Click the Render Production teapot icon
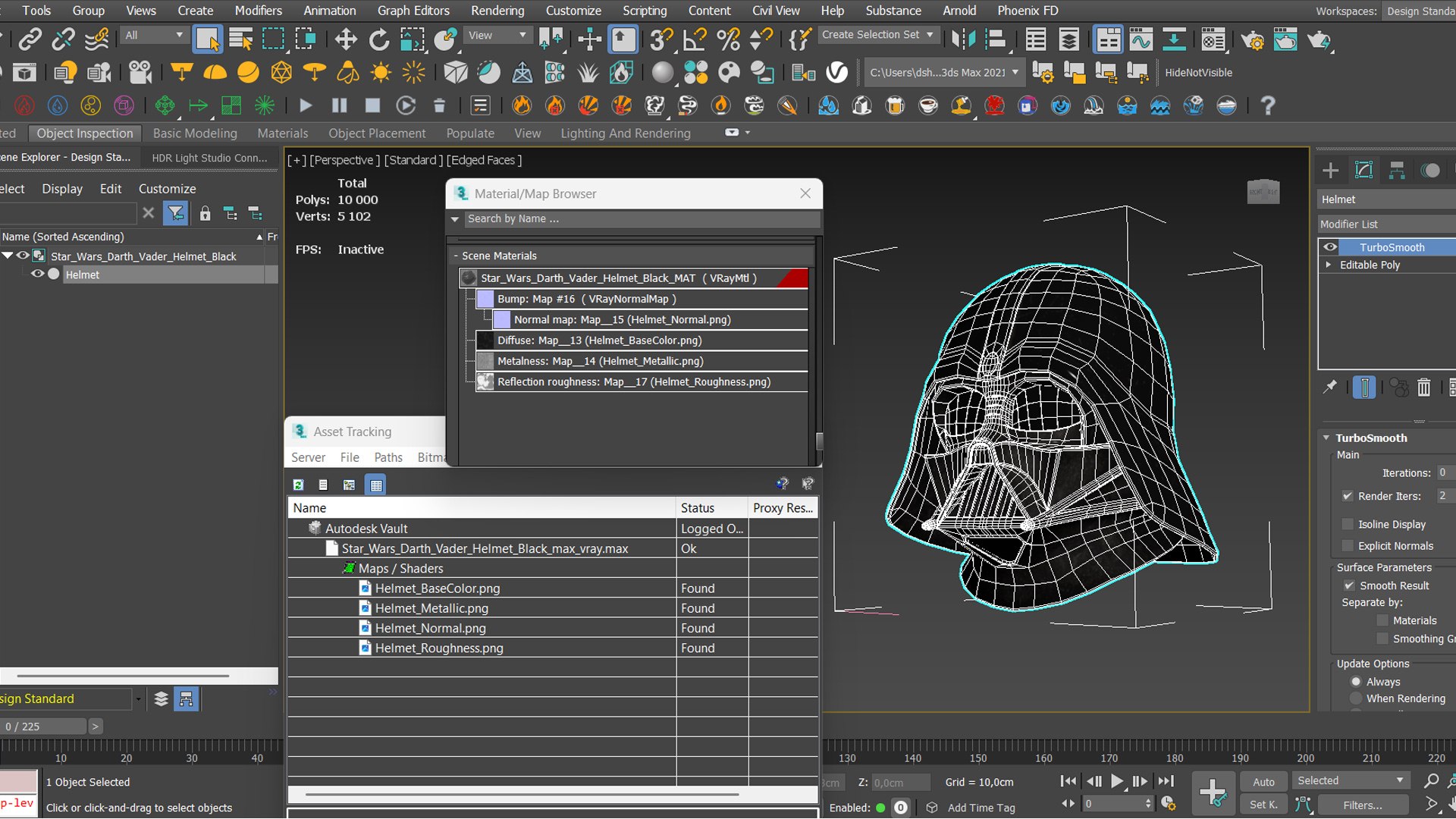 [1319, 39]
